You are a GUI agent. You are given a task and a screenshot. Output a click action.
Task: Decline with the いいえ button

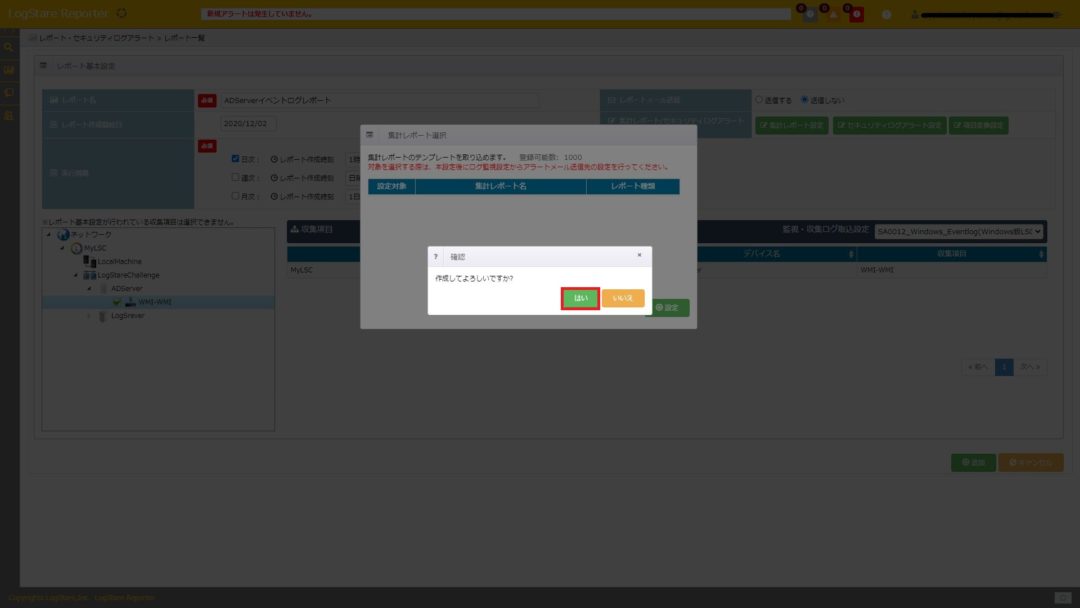click(623, 298)
